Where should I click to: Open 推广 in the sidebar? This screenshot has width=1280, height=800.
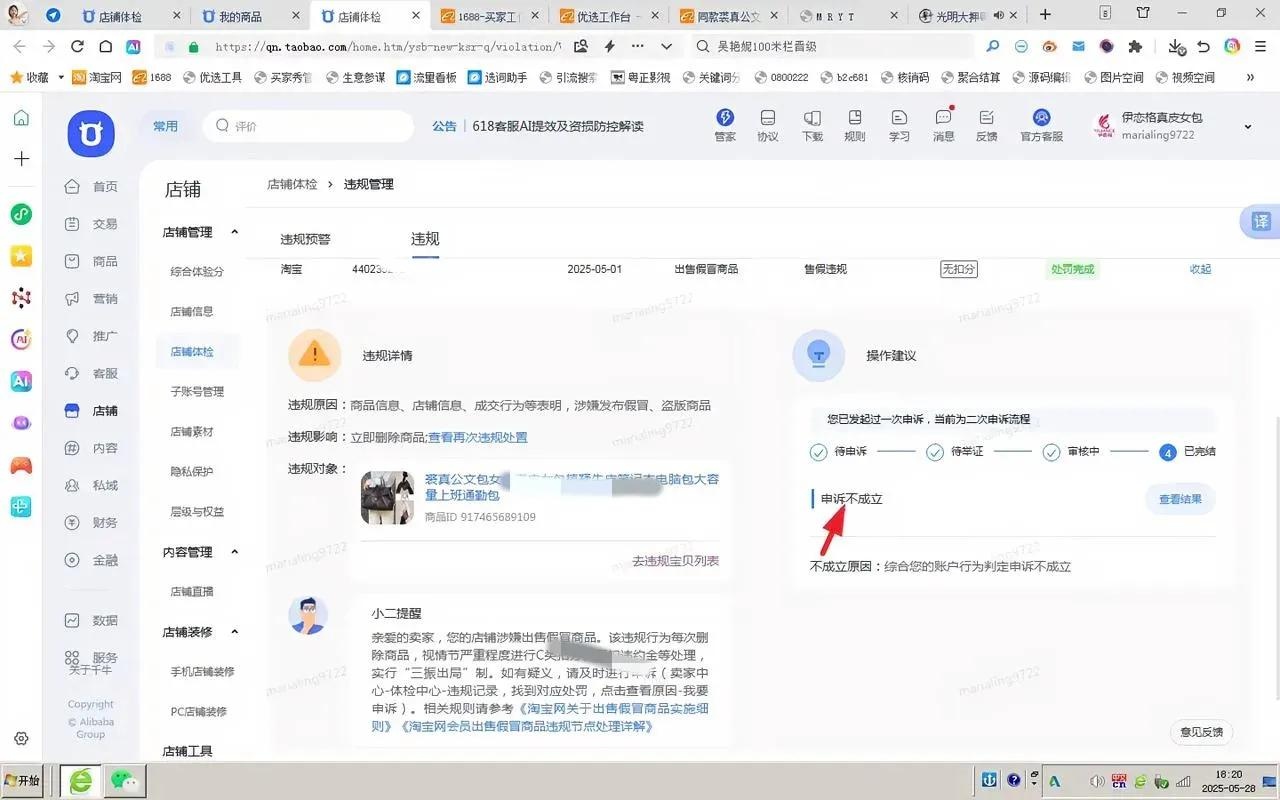pyautogui.click(x=91, y=336)
